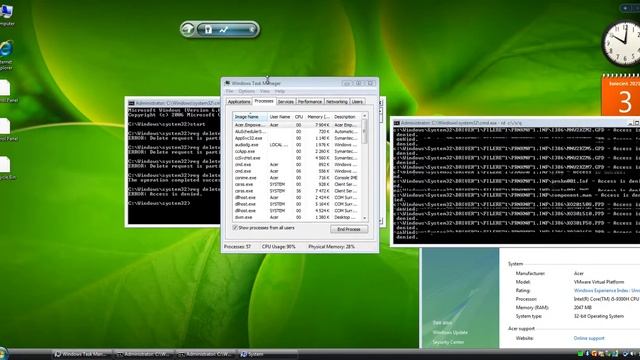
Task: Click the VMware Virtual Platform model value
Action: click(x=598, y=282)
